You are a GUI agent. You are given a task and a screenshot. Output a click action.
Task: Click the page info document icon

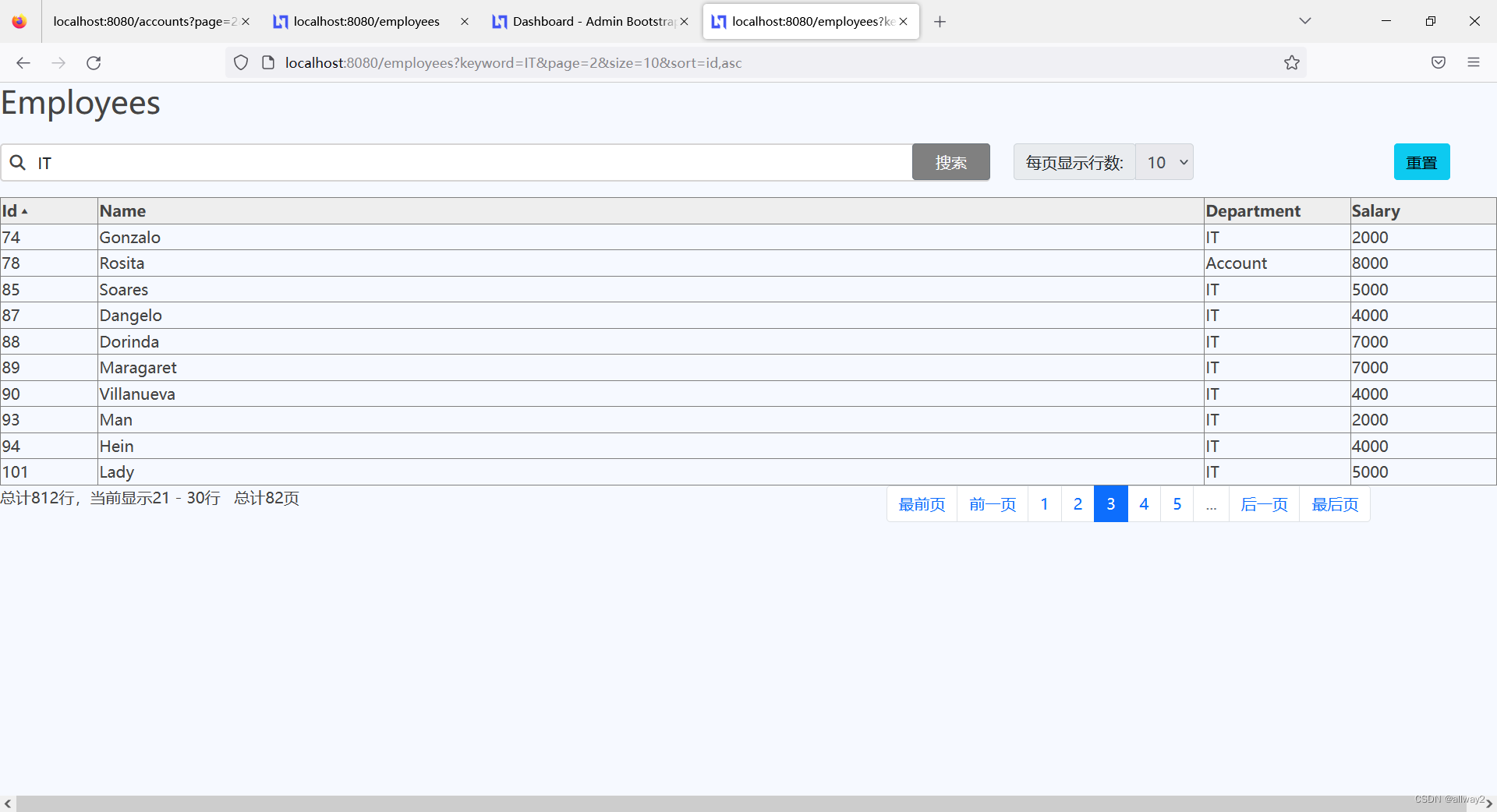pos(267,63)
